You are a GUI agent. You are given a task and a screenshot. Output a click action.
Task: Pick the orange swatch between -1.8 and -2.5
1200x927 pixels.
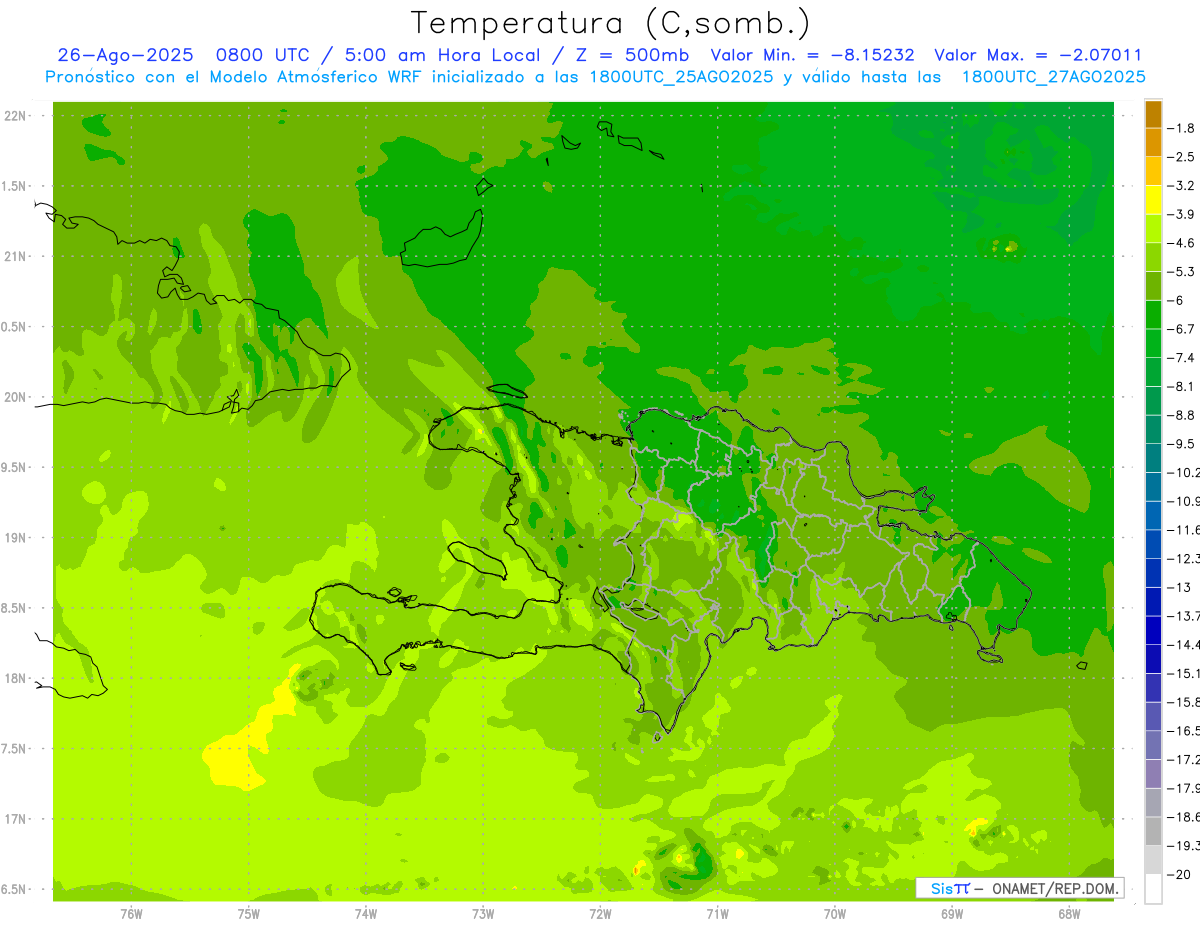click(x=1153, y=143)
